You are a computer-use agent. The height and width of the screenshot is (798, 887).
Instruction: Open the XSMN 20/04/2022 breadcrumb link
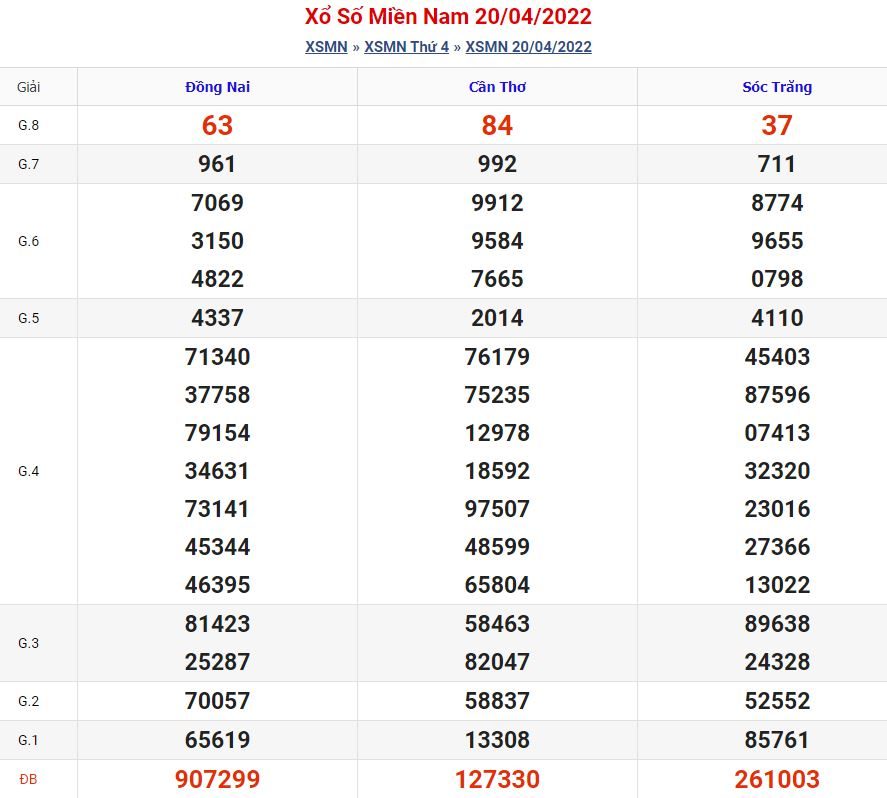[x=528, y=47]
